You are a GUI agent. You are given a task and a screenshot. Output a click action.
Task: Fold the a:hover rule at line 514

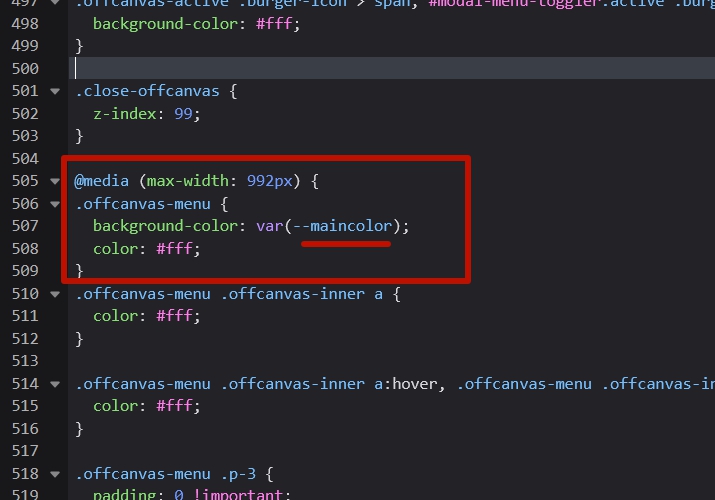coord(55,384)
